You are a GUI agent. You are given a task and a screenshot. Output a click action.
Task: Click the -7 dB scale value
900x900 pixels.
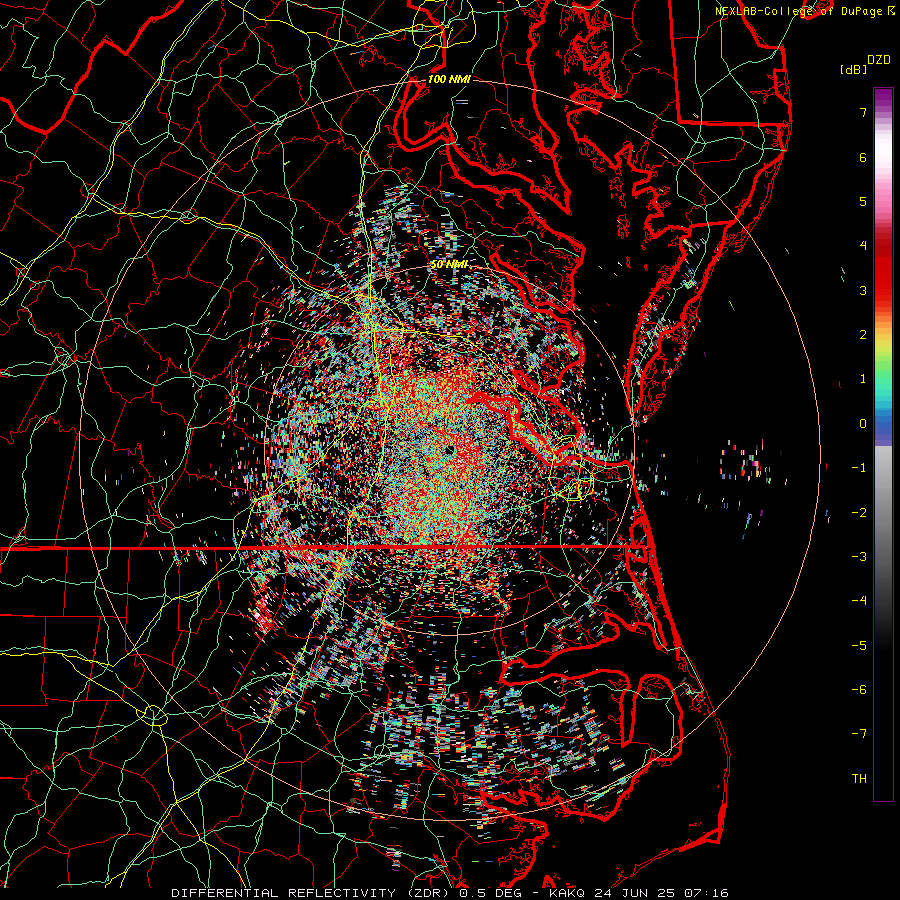859,734
